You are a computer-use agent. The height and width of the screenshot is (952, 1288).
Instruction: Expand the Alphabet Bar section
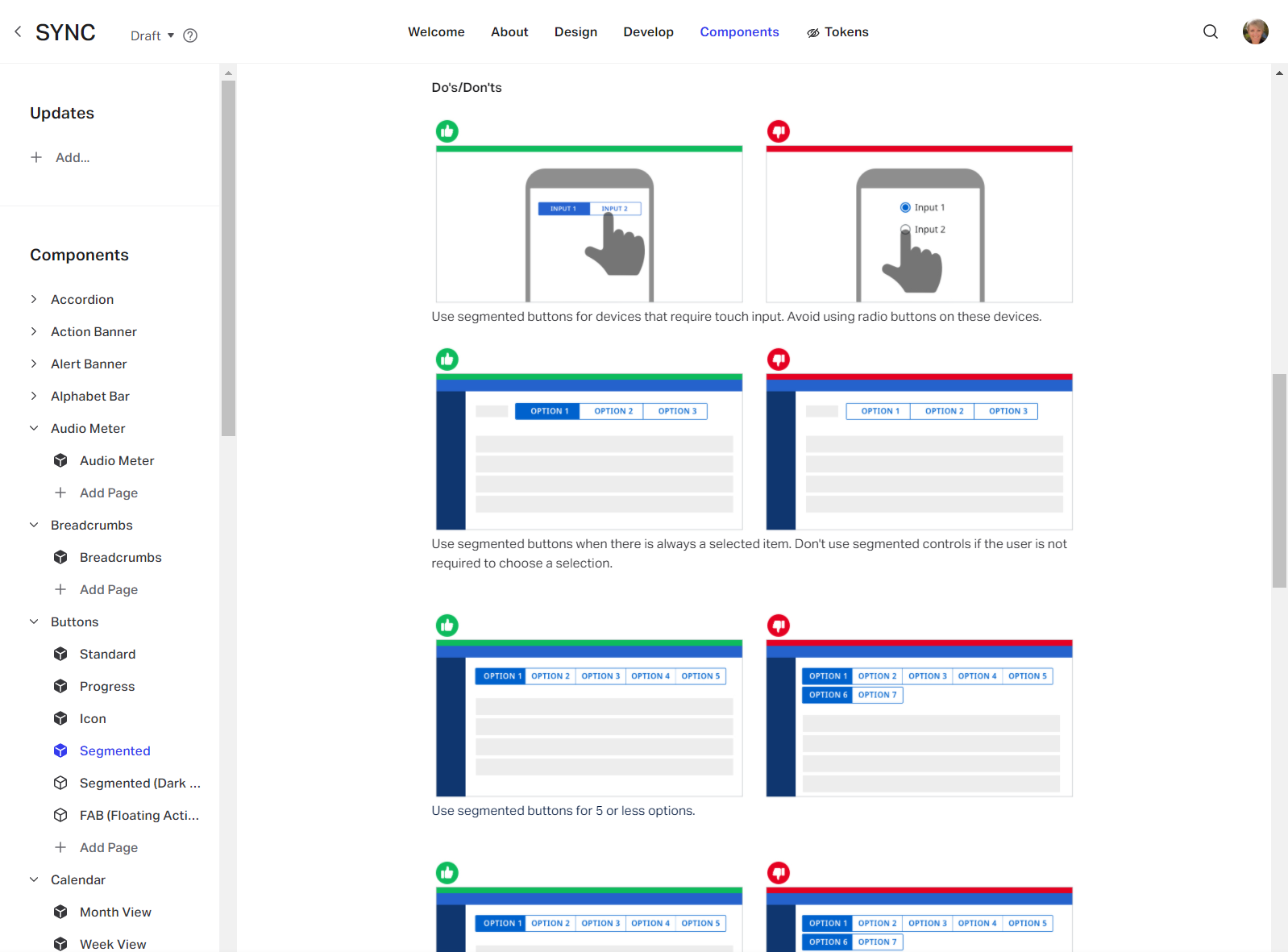[34, 396]
